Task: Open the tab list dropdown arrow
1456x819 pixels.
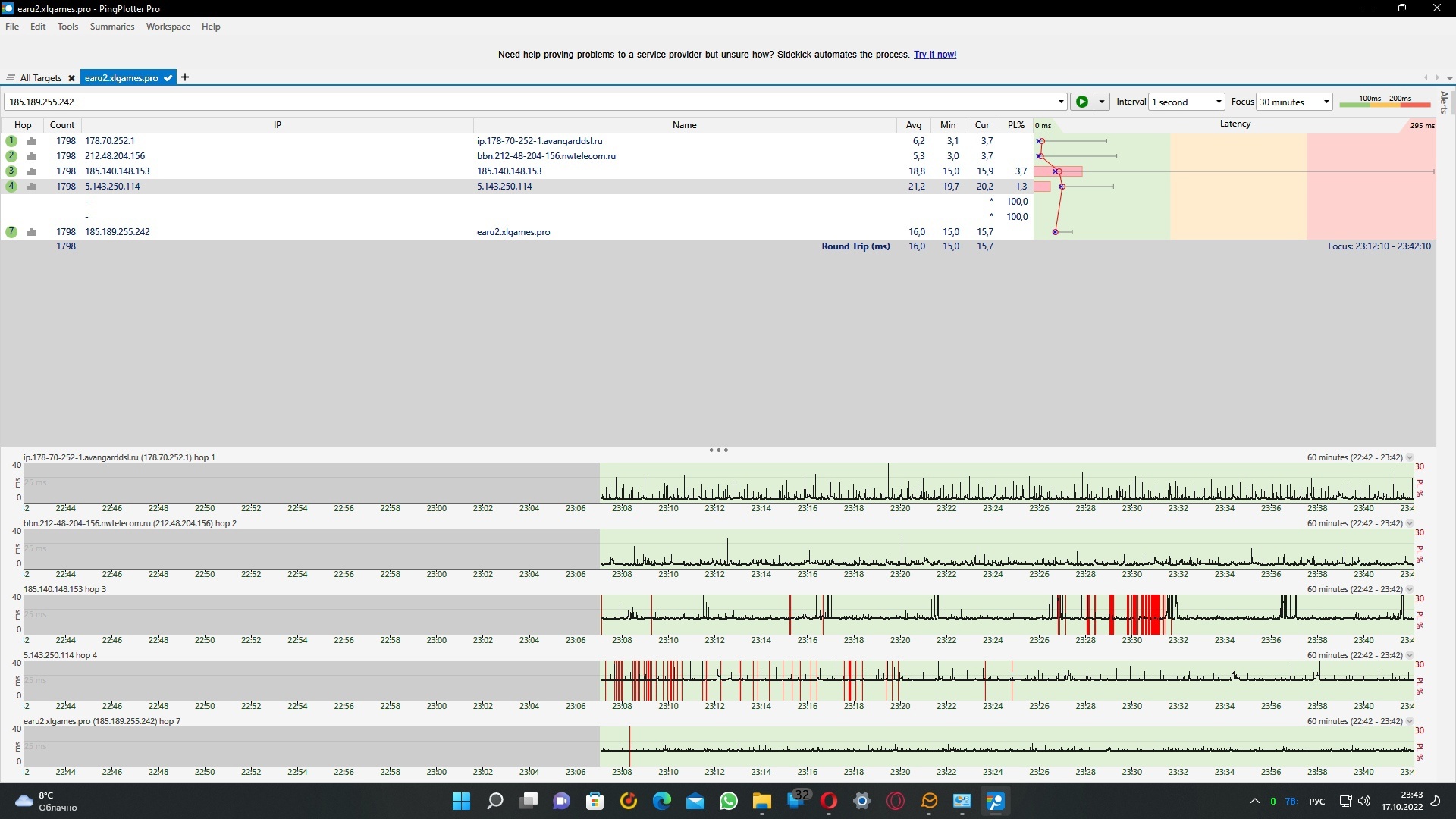Action: point(1450,78)
